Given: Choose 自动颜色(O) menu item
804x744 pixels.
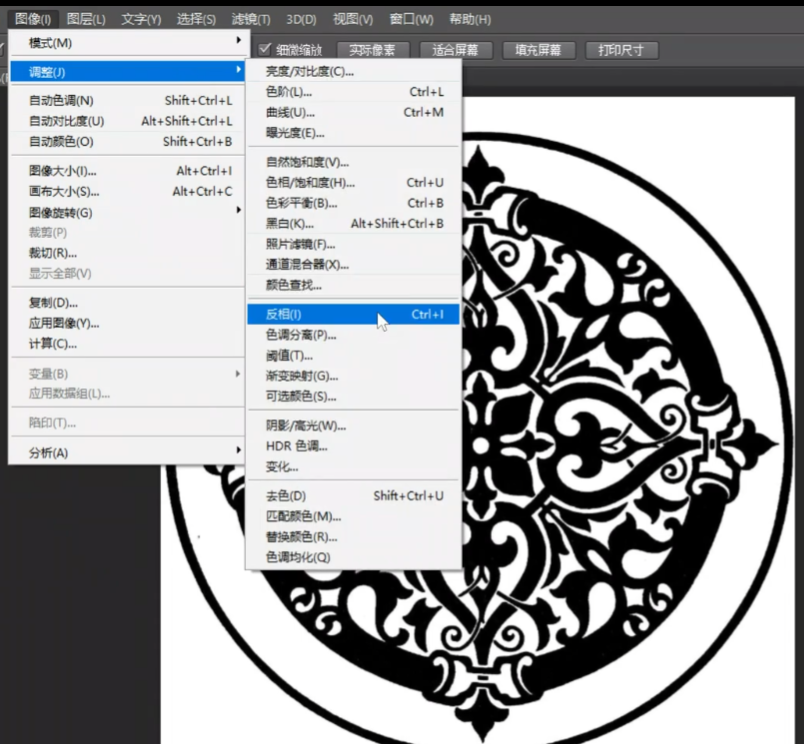Looking at the screenshot, I should [127, 142].
